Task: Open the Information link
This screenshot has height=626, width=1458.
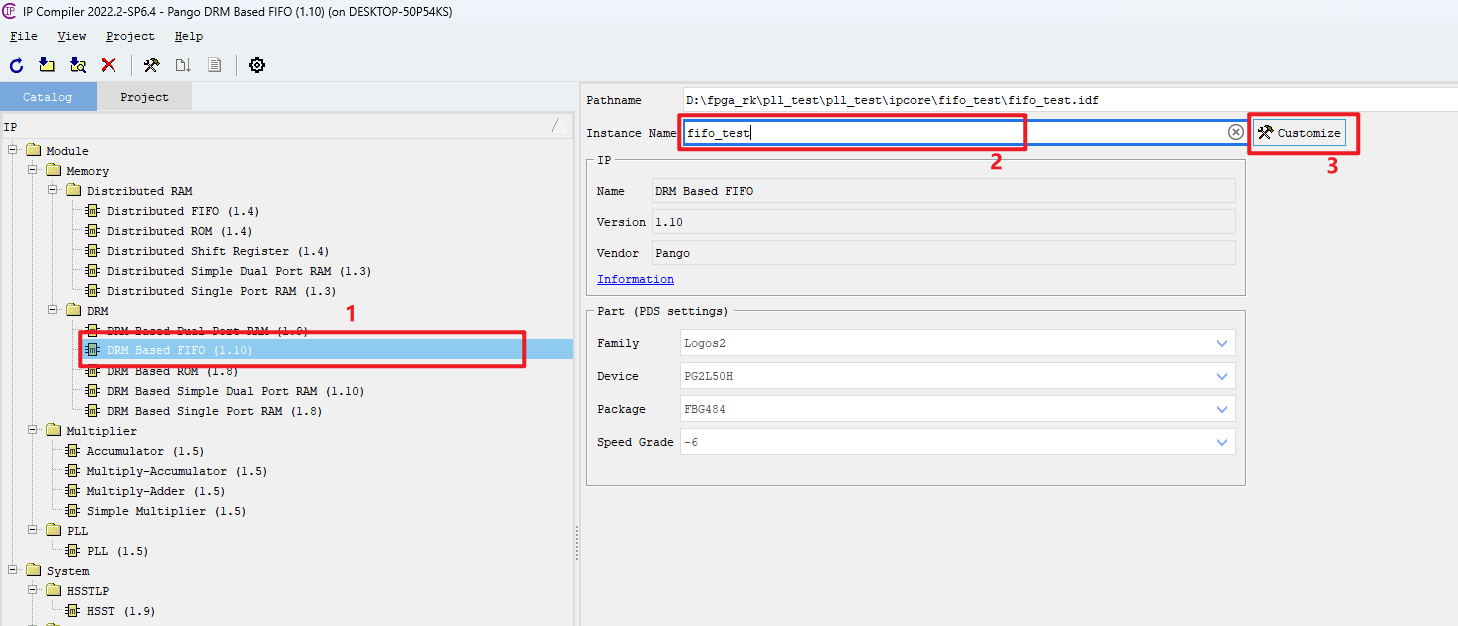Action: (635, 278)
